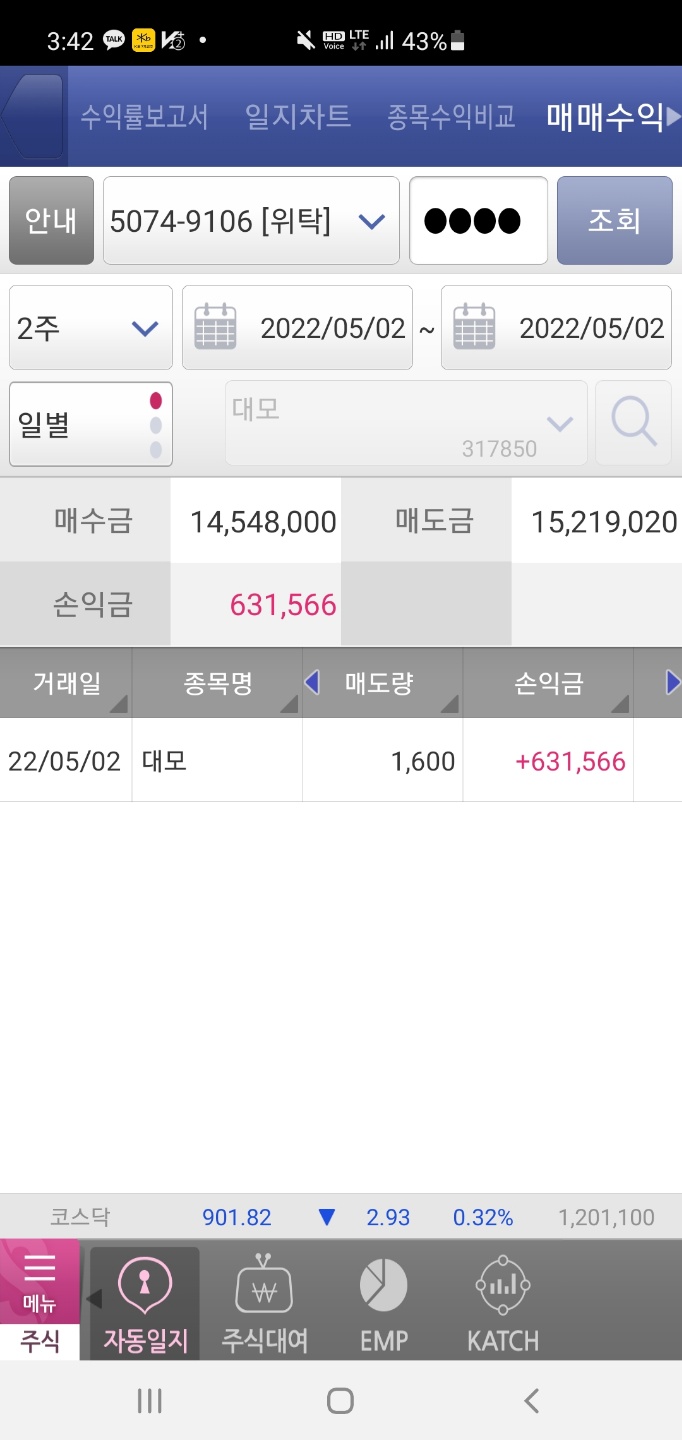The height and width of the screenshot is (1440, 682).
Task: Open the start date calendar icon
Action: [215, 327]
